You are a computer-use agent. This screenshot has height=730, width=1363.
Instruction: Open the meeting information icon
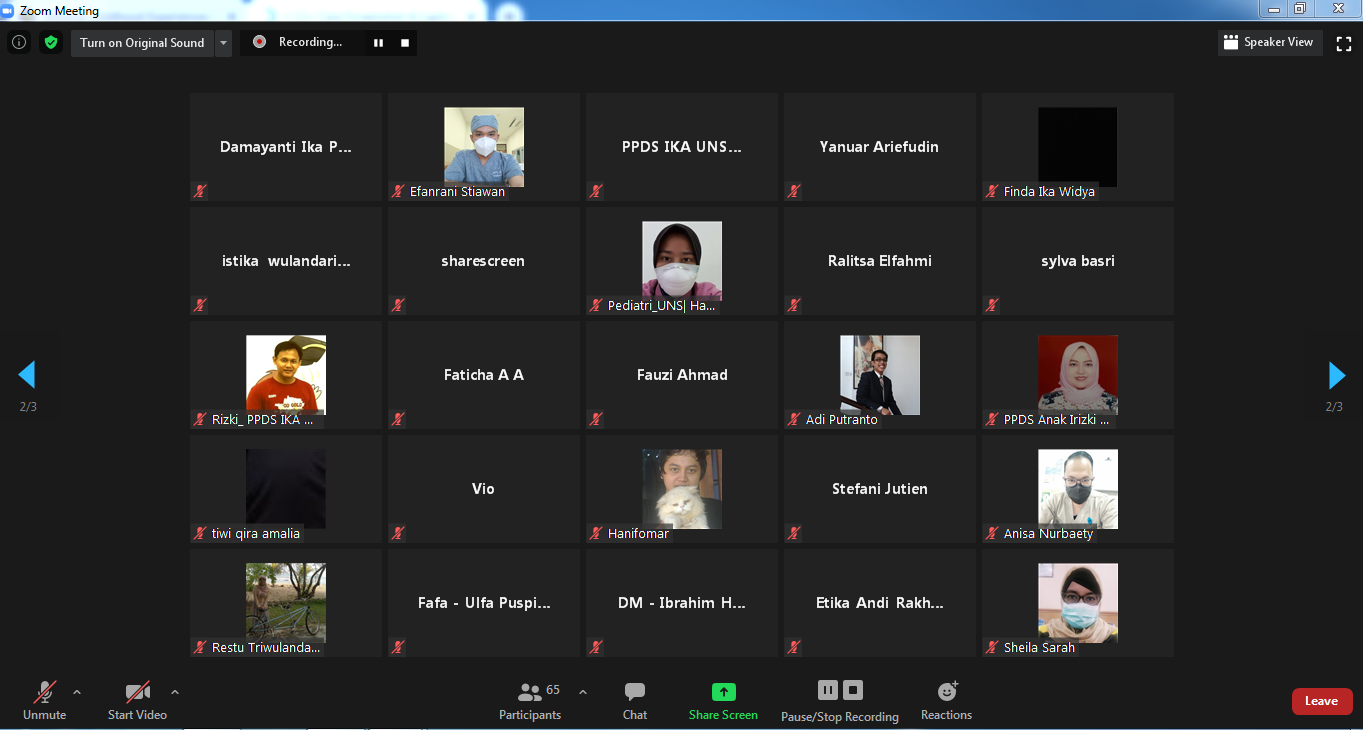click(18, 43)
